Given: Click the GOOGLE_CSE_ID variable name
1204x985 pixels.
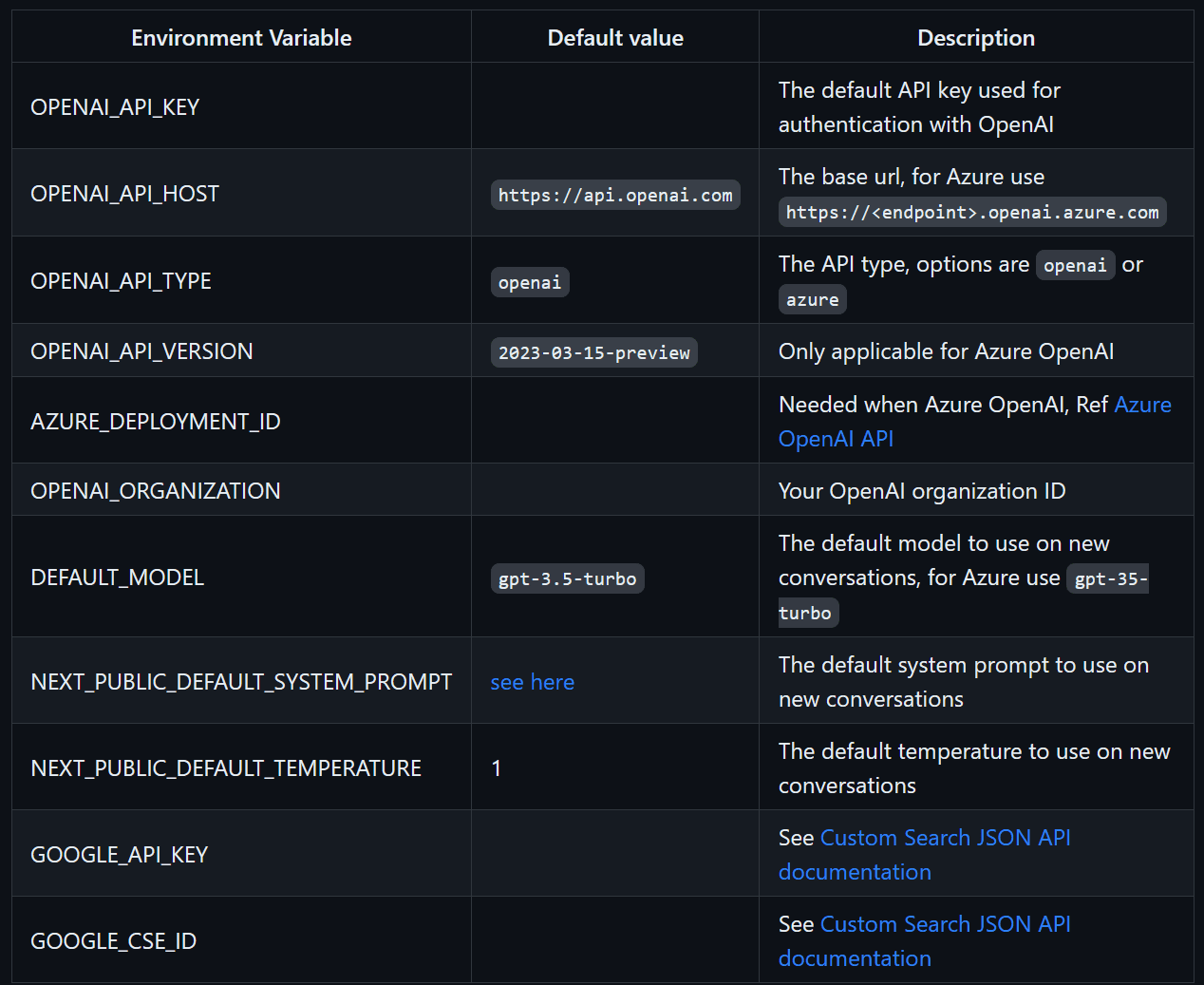Looking at the screenshot, I should point(114,941).
